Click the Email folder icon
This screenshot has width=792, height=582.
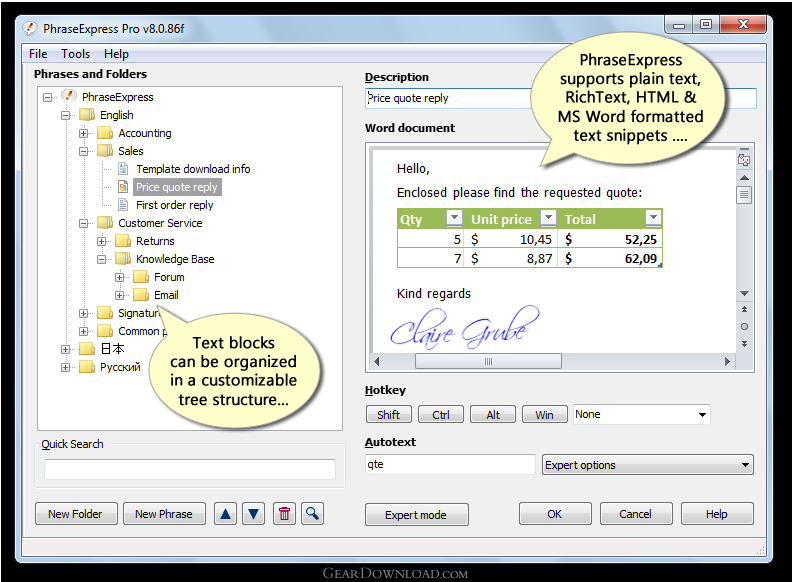coord(141,295)
